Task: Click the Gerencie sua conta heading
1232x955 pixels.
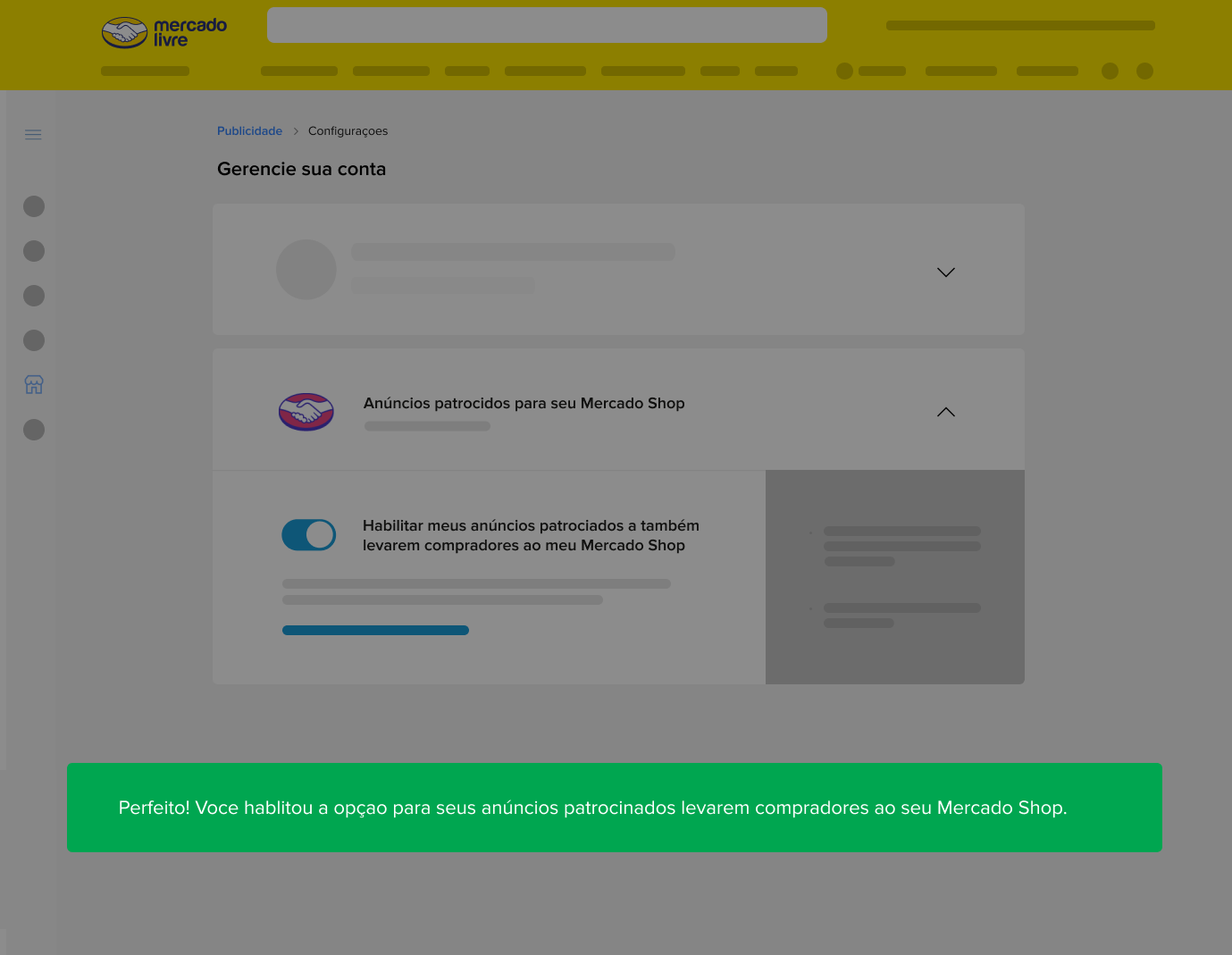Action: tap(301, 169)
